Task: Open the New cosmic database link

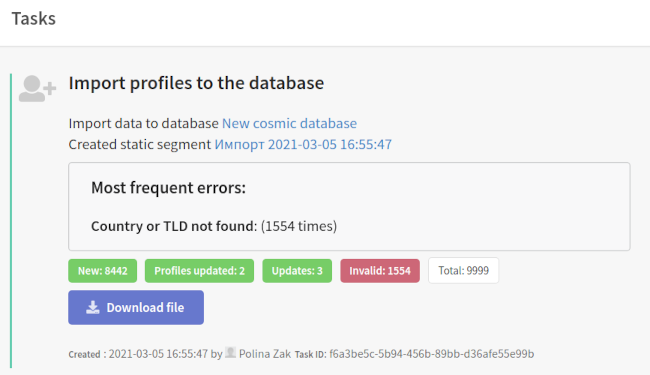Action: [x=289, y=123]
